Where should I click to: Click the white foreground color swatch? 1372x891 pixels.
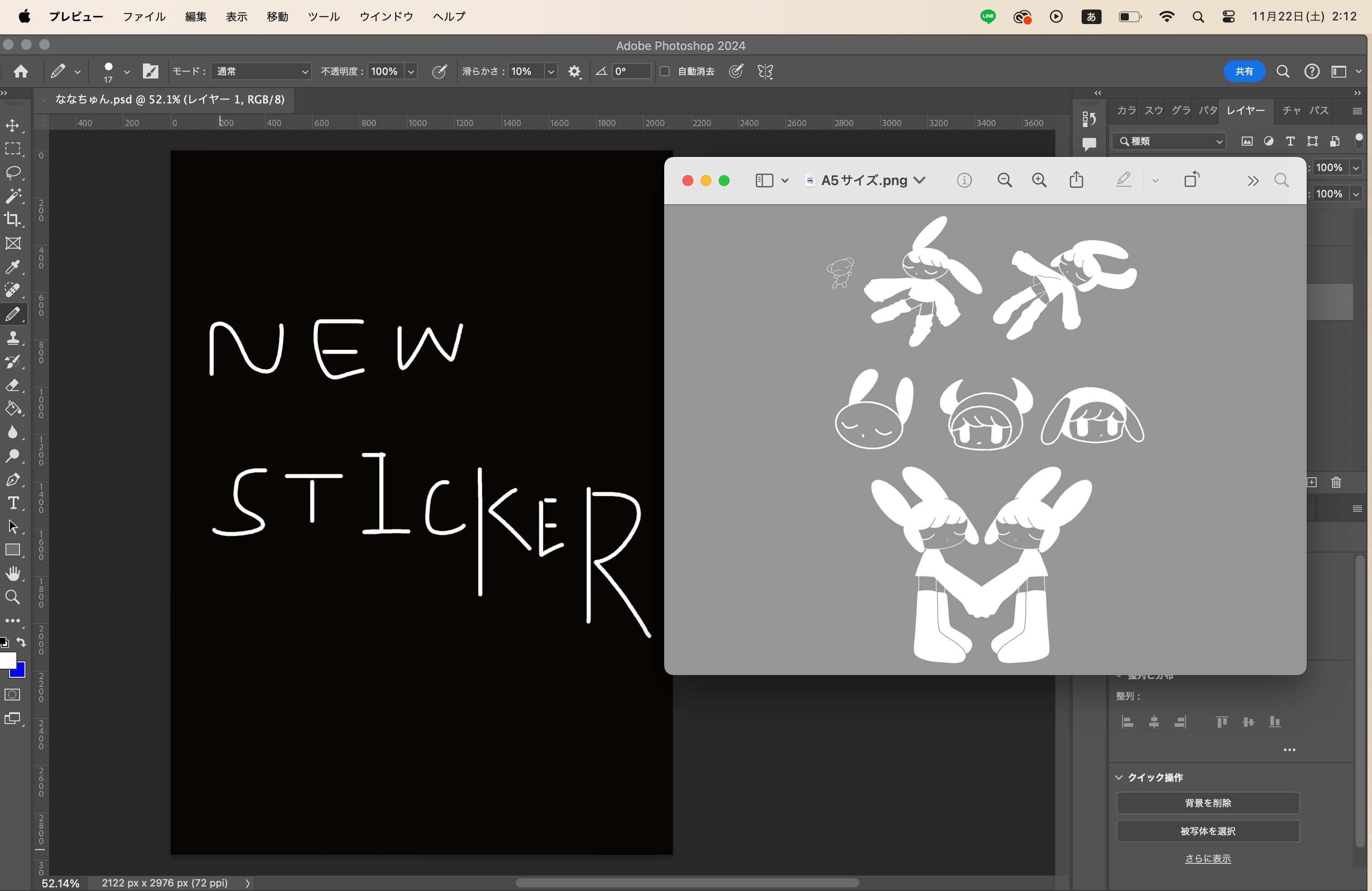click(x=7, y=661)
